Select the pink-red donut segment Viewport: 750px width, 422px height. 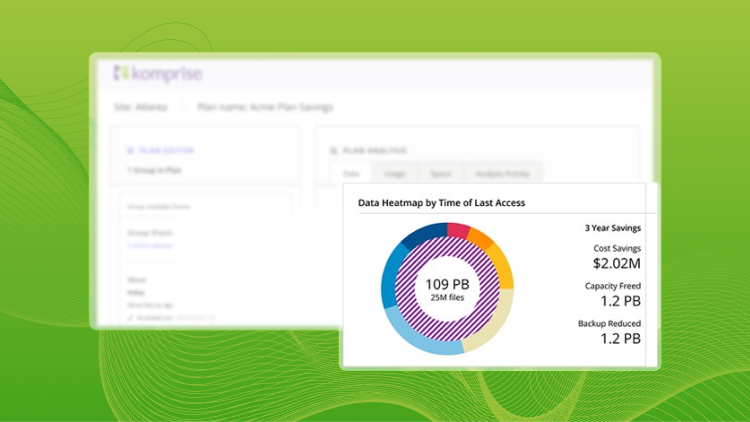tap(458, 232)
